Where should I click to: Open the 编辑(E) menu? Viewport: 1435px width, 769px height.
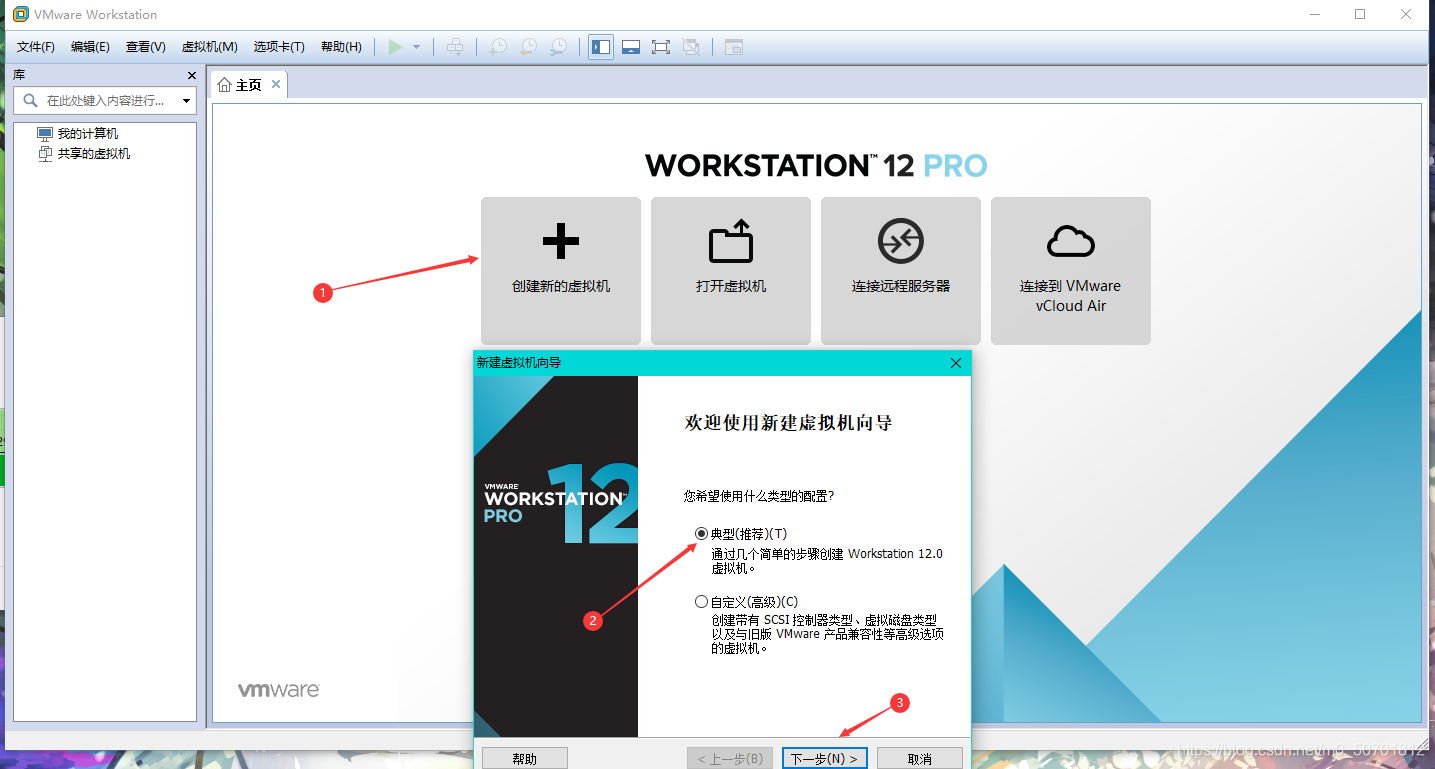coord(90,47)
